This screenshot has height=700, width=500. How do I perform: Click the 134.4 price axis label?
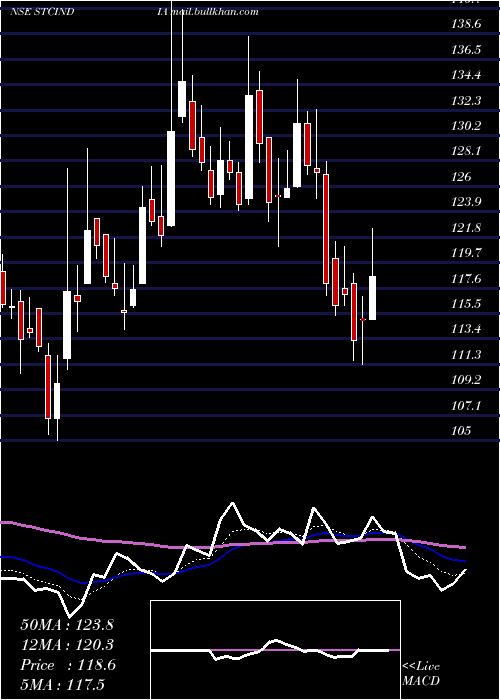pyautogui.click(x=467, y=75)
